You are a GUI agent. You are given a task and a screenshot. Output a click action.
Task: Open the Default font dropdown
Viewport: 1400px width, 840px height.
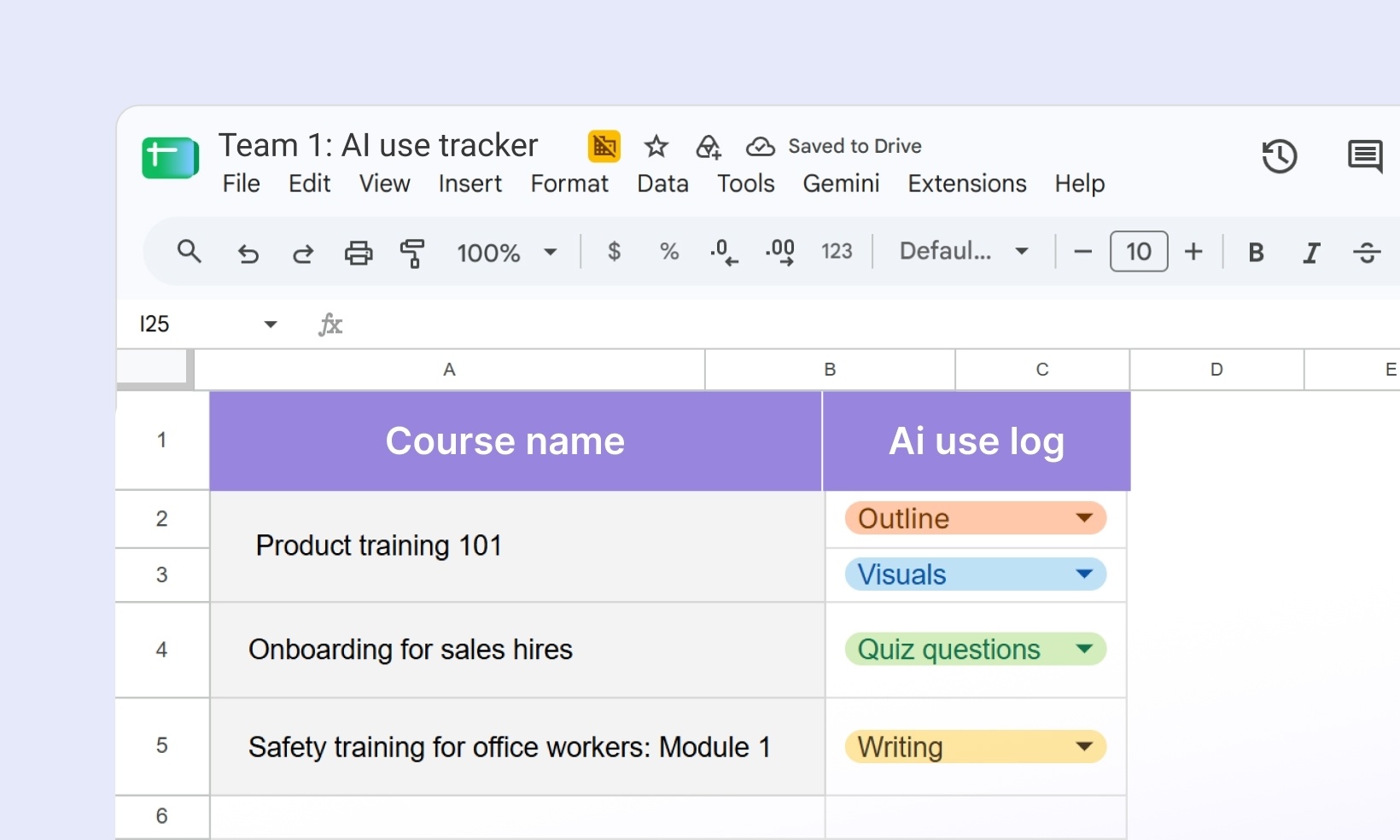pyautogui.click(x=964, y=251)
